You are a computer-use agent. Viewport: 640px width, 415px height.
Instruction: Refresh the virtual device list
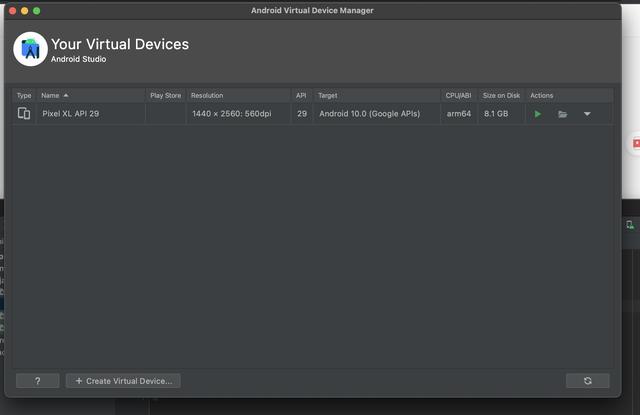[x=587, y=381]
